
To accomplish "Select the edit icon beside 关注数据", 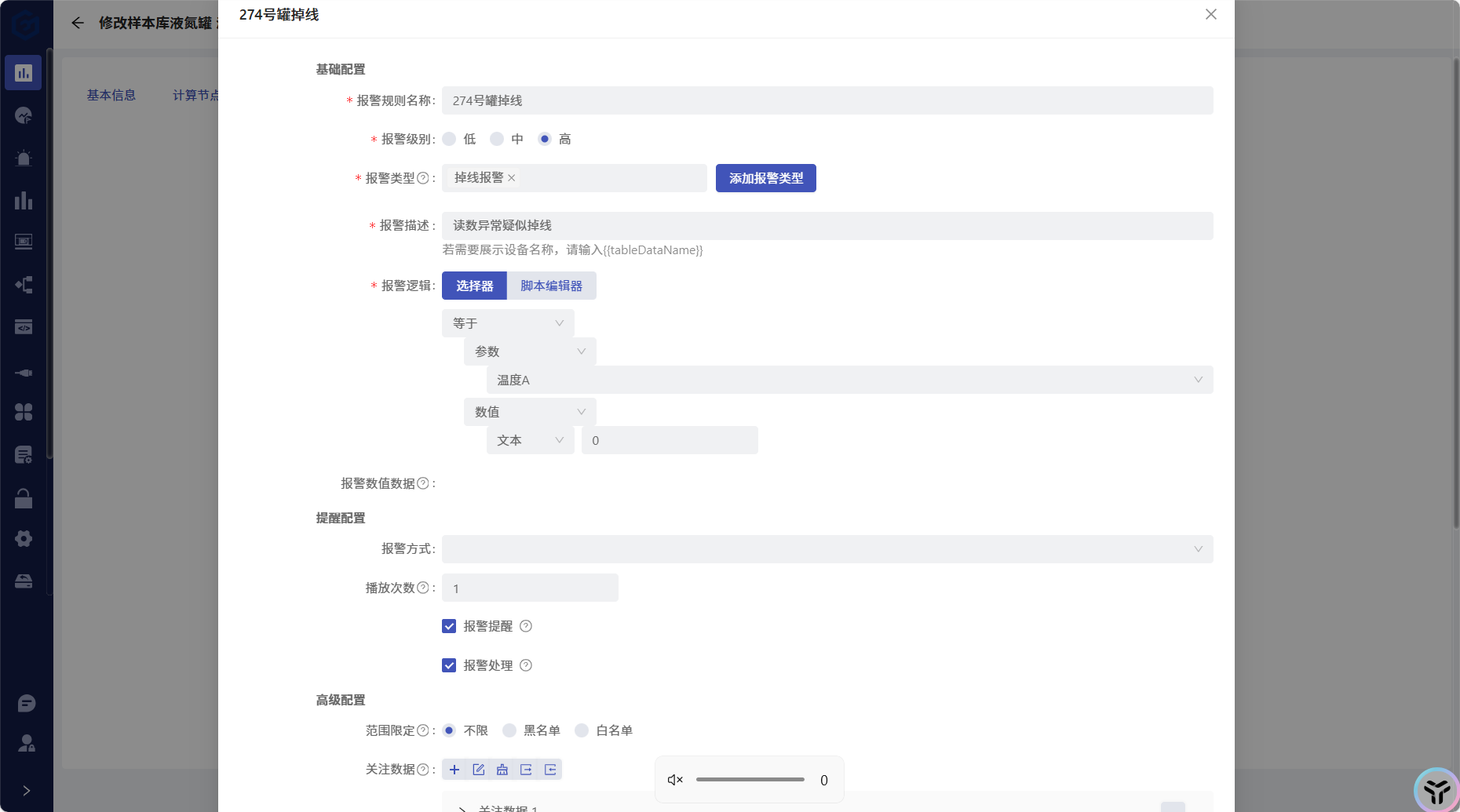I will pos(479,770).
